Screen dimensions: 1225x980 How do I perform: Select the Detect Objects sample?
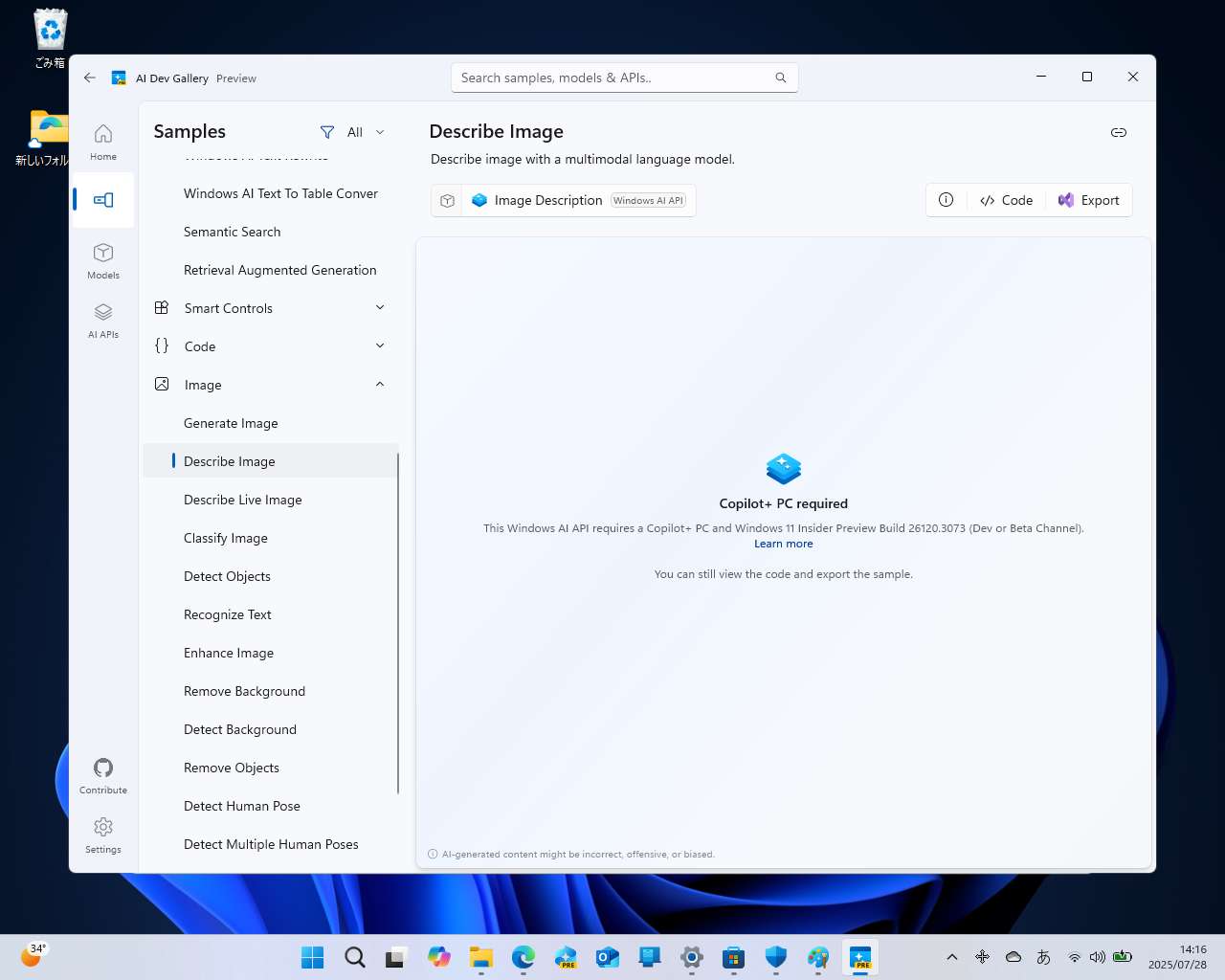click(227, 576)
